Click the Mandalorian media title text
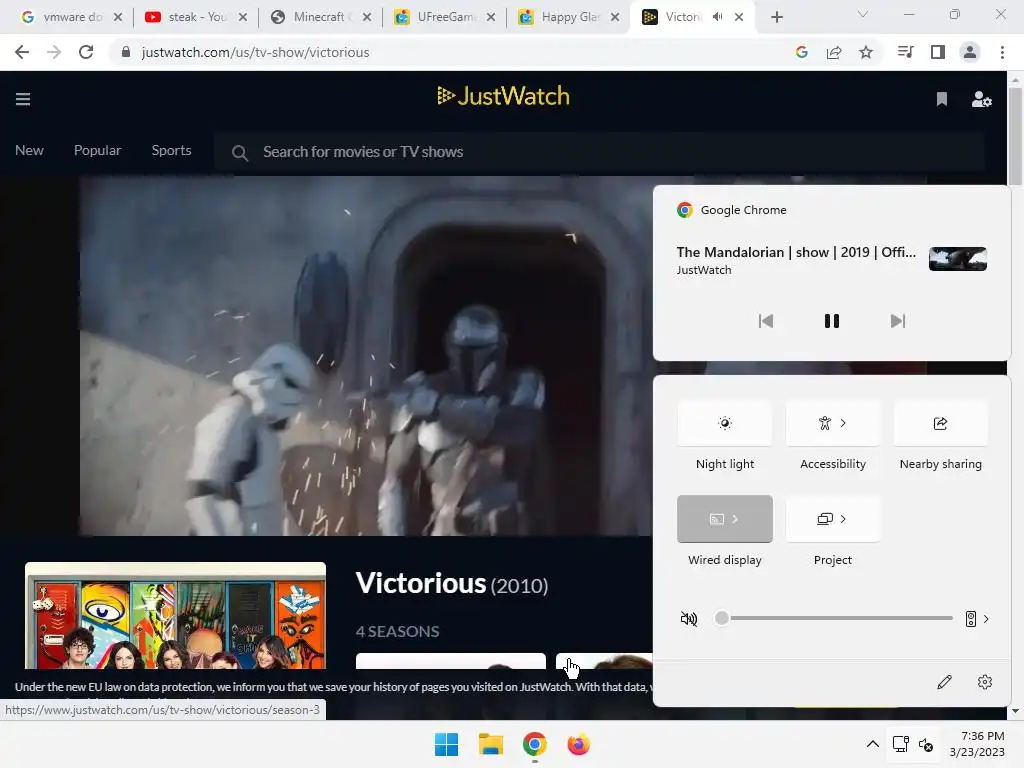 coord(796,252)
